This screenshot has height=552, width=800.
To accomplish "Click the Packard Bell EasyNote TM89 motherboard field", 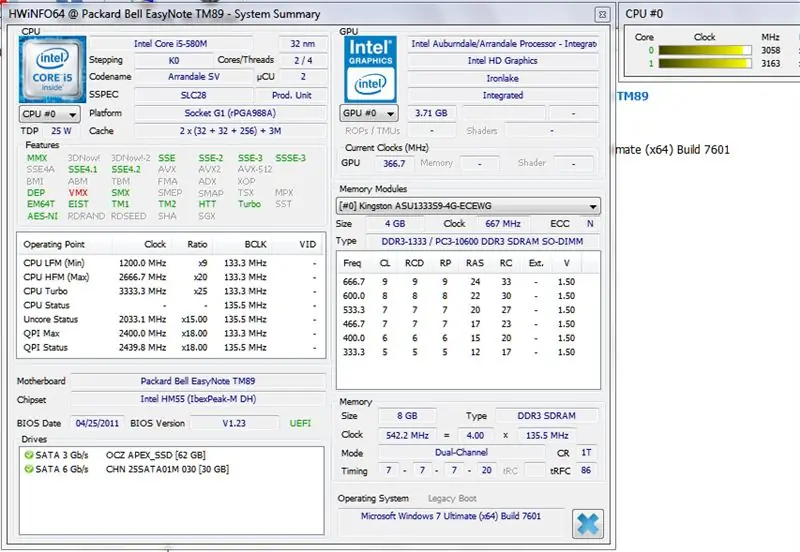I will point(198,381).
